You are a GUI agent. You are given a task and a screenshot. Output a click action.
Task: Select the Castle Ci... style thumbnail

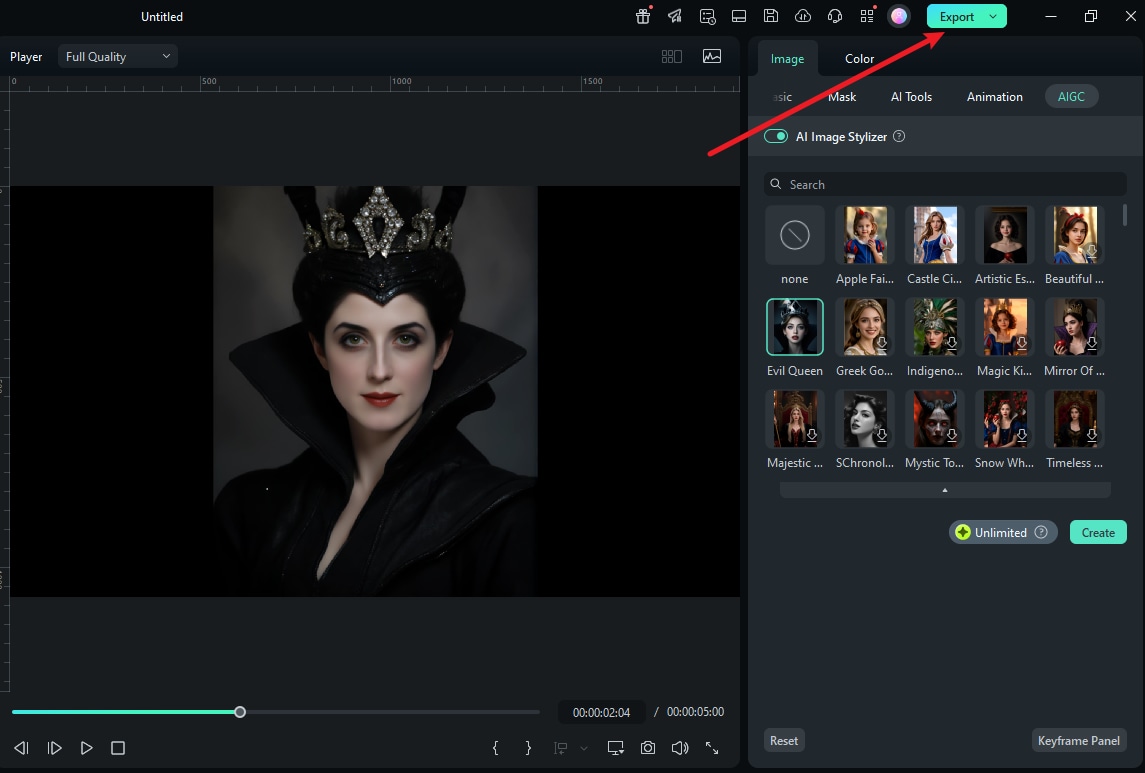click(x=935, y=235)
